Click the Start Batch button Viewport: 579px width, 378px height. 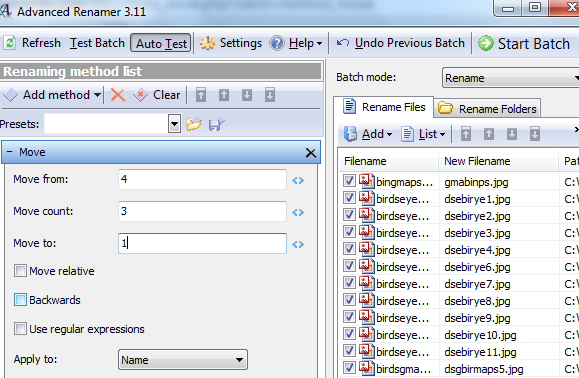(x=524, y=44)
